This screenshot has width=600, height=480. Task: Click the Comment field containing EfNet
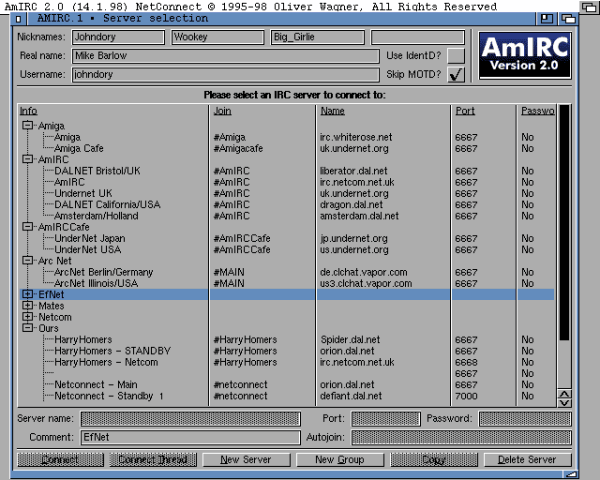pos(191,437)
